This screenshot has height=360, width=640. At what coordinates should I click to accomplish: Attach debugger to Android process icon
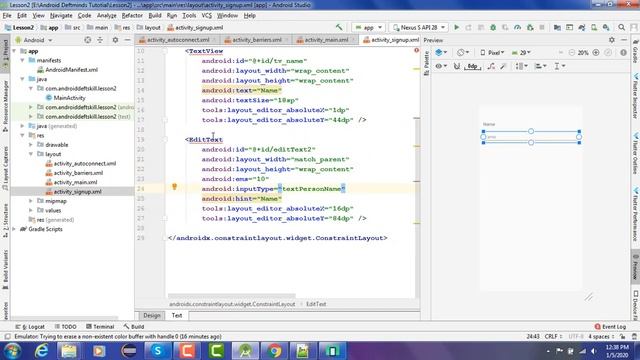tap(530, 27)
